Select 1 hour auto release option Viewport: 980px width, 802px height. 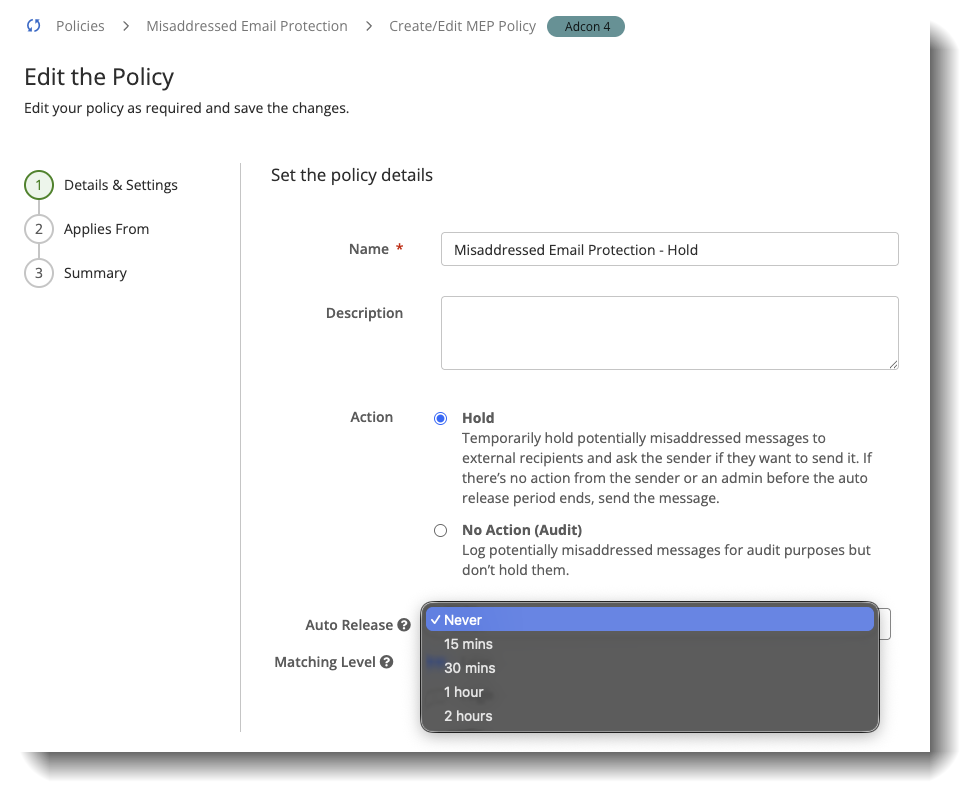(649, 692)
